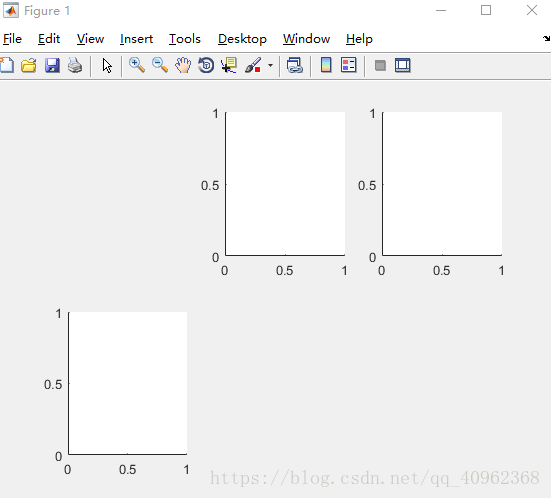The width and height of the screenshot is (551, 498).
Task: Maximize the Figure 1 window
Action: (x=486, y=11)
